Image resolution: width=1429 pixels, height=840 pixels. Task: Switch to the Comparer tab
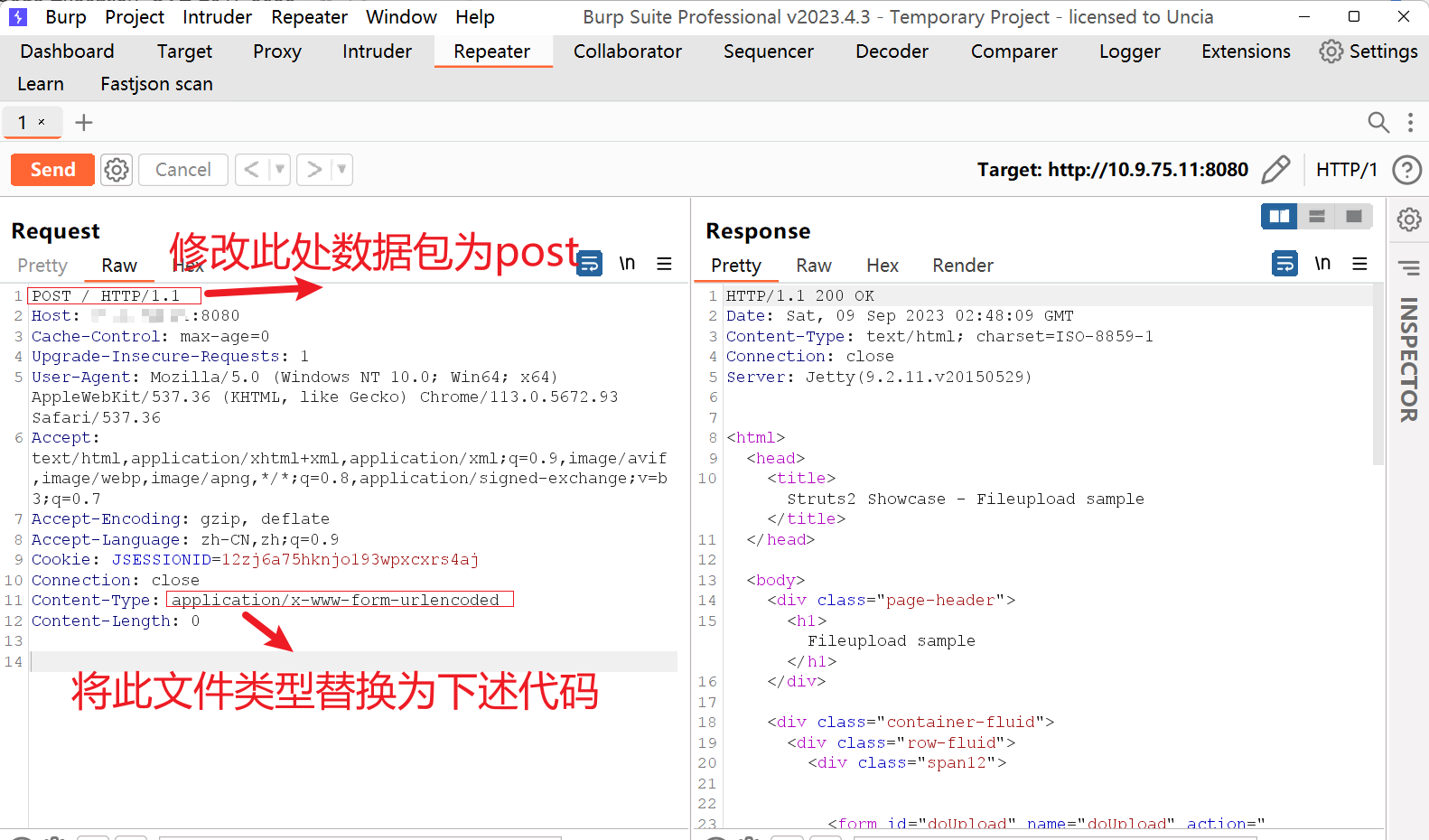coord(1014,51)
